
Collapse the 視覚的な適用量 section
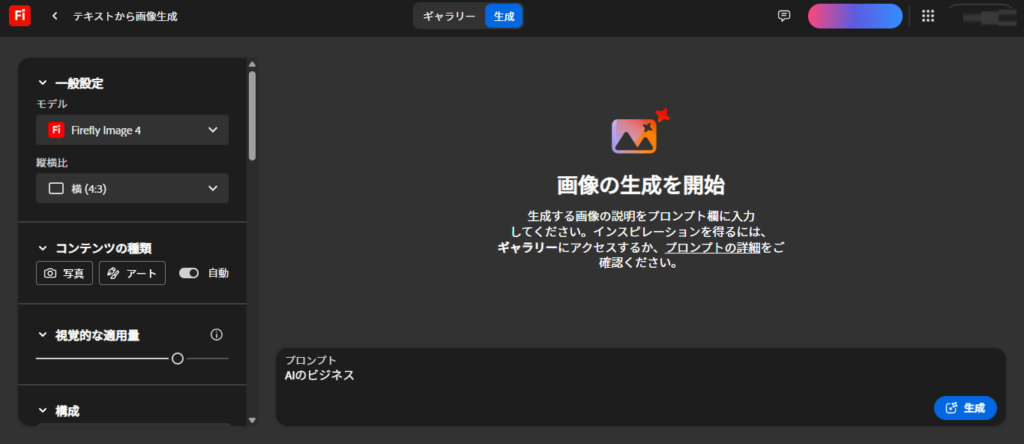click(43, 335)
